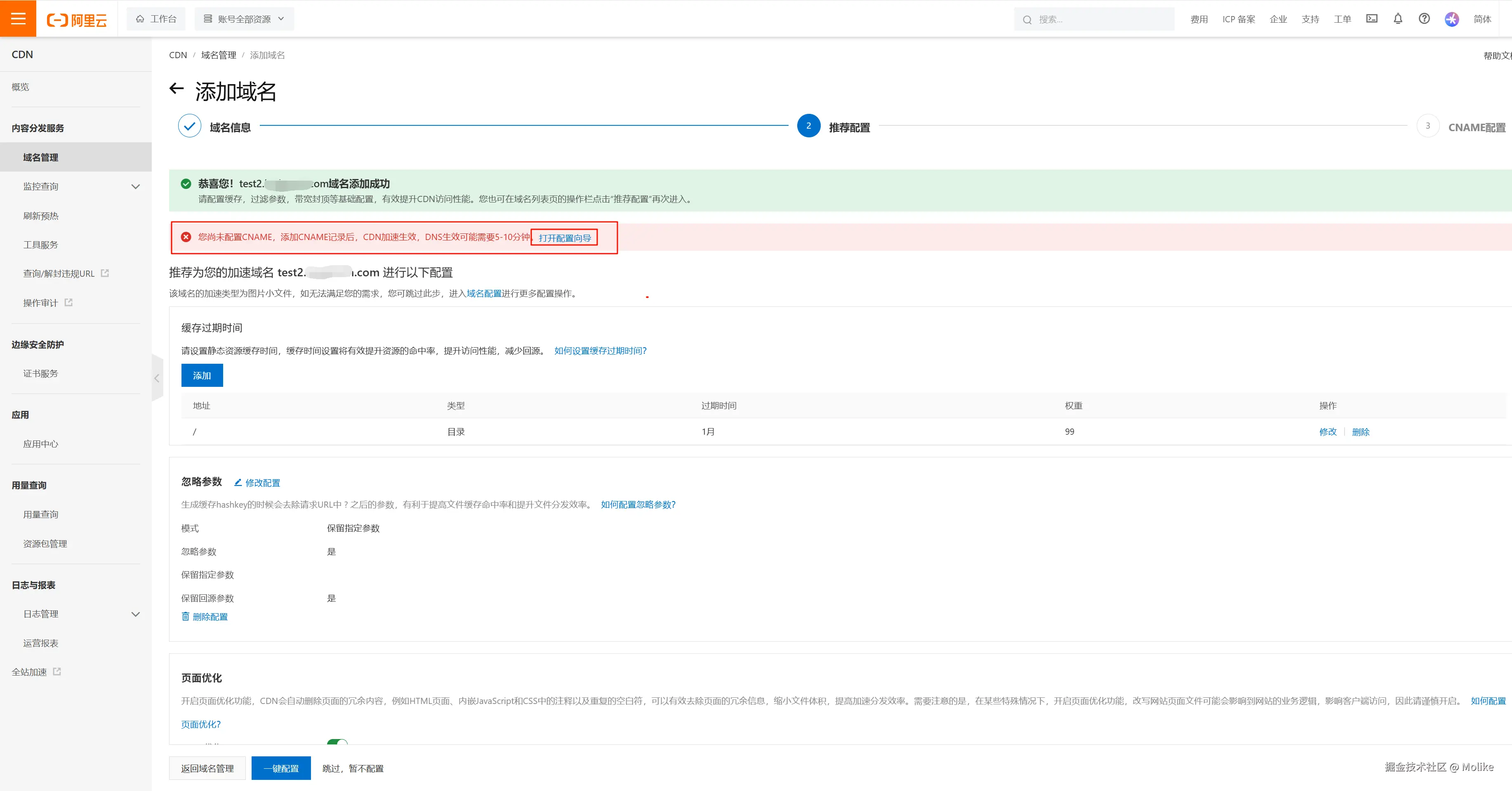This screenshot has height=791, width=1512.
Task: Click the 一键配置 button
Action: pos(281,768)
